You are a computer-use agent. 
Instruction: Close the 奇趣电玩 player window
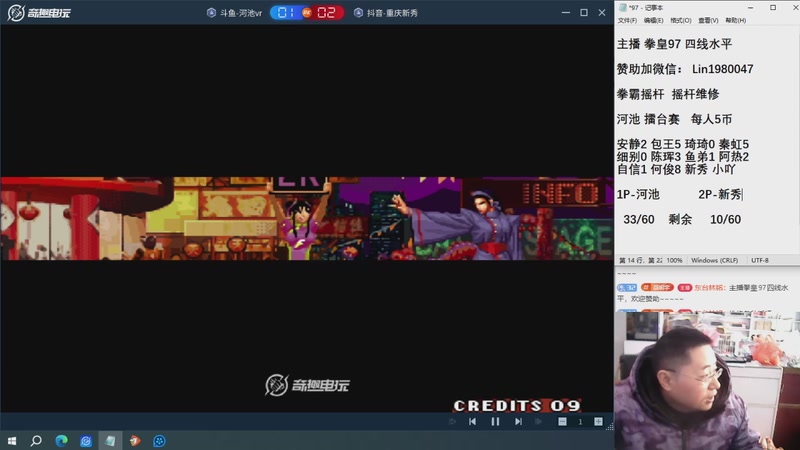tap(602, 12)
